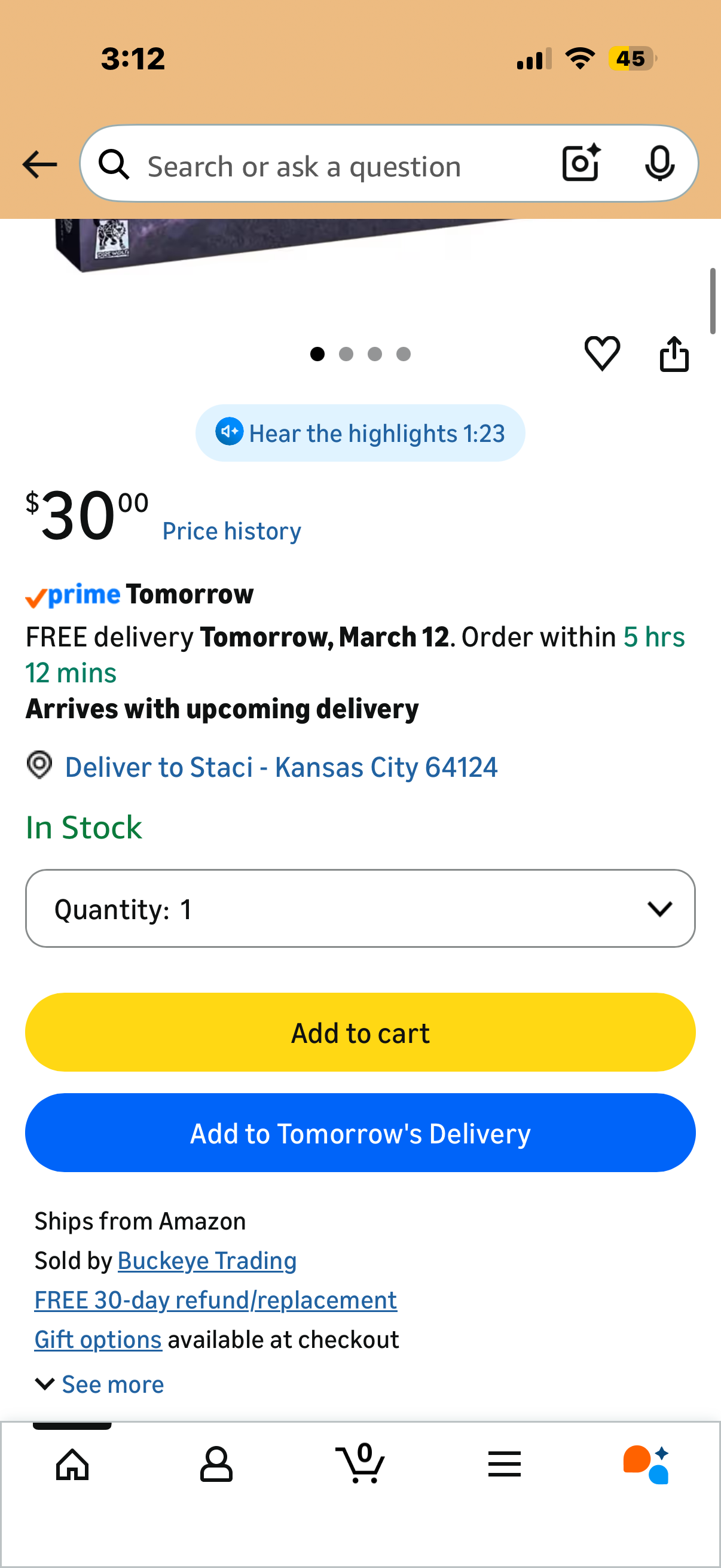
Task: Launch the Rufus AI assistant icon
Action: point(646,1465)
